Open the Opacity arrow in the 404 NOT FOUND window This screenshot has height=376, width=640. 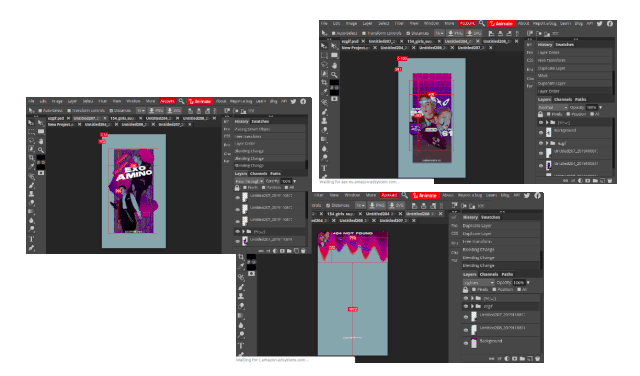528,283
